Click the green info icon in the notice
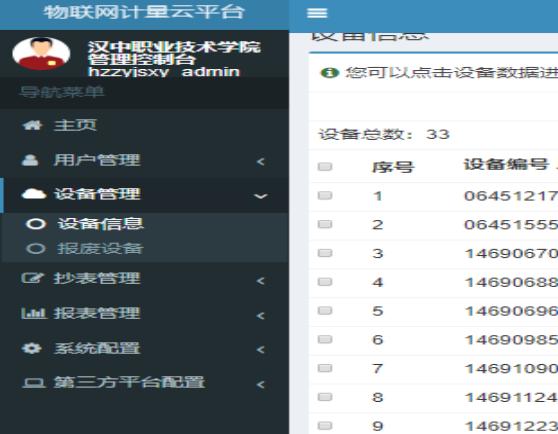 coord(330,73)
